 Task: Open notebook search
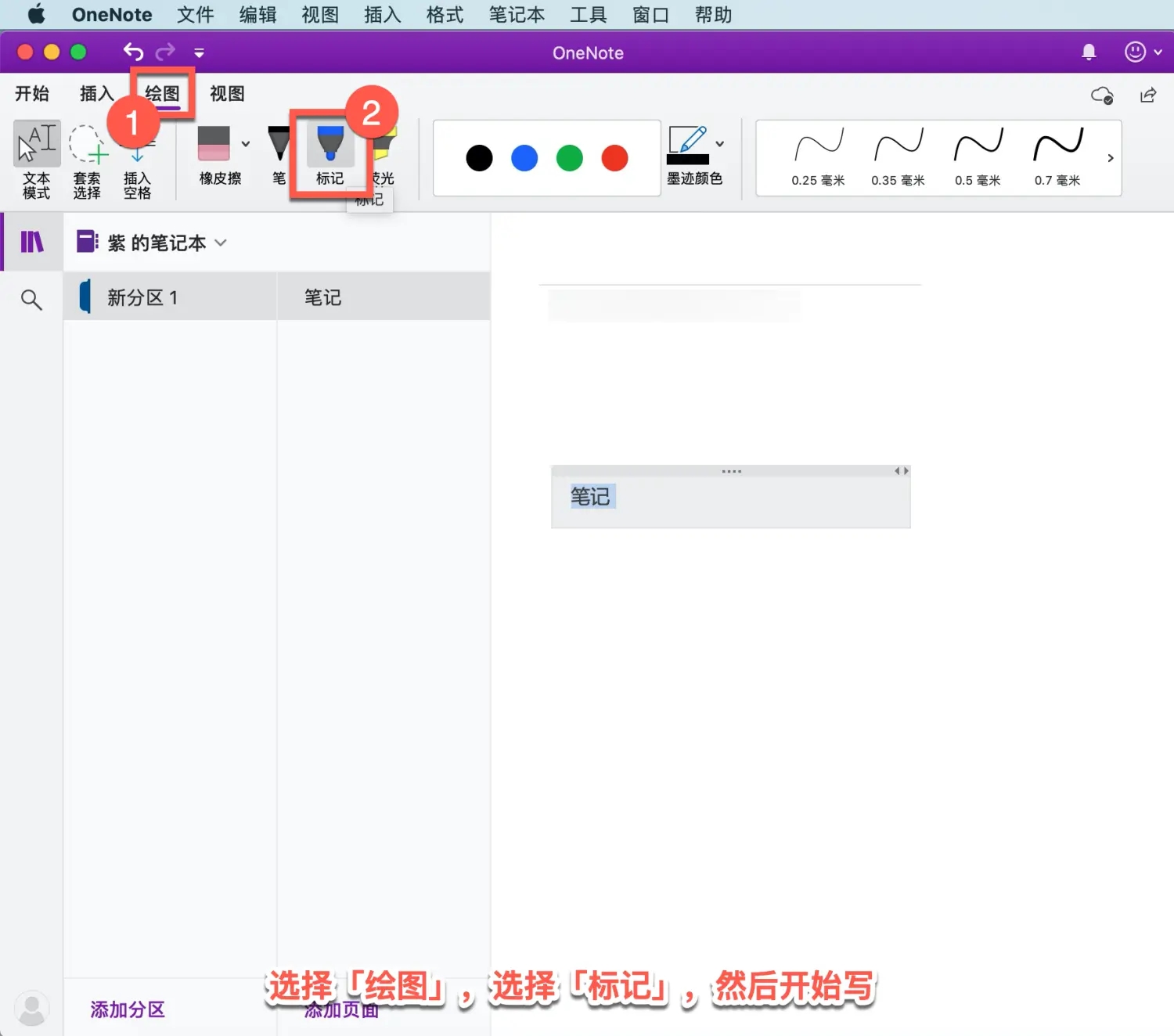[x=31, y=299]
